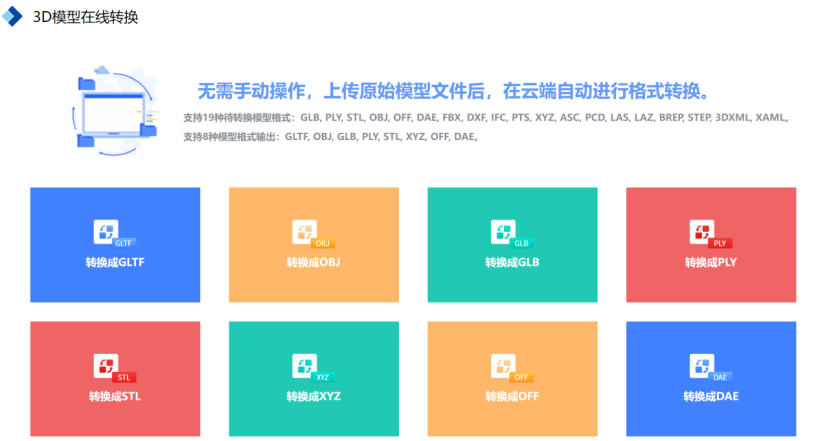Click the STL file icon
This screenshot has height=441, width=830.
click(108, 367)
